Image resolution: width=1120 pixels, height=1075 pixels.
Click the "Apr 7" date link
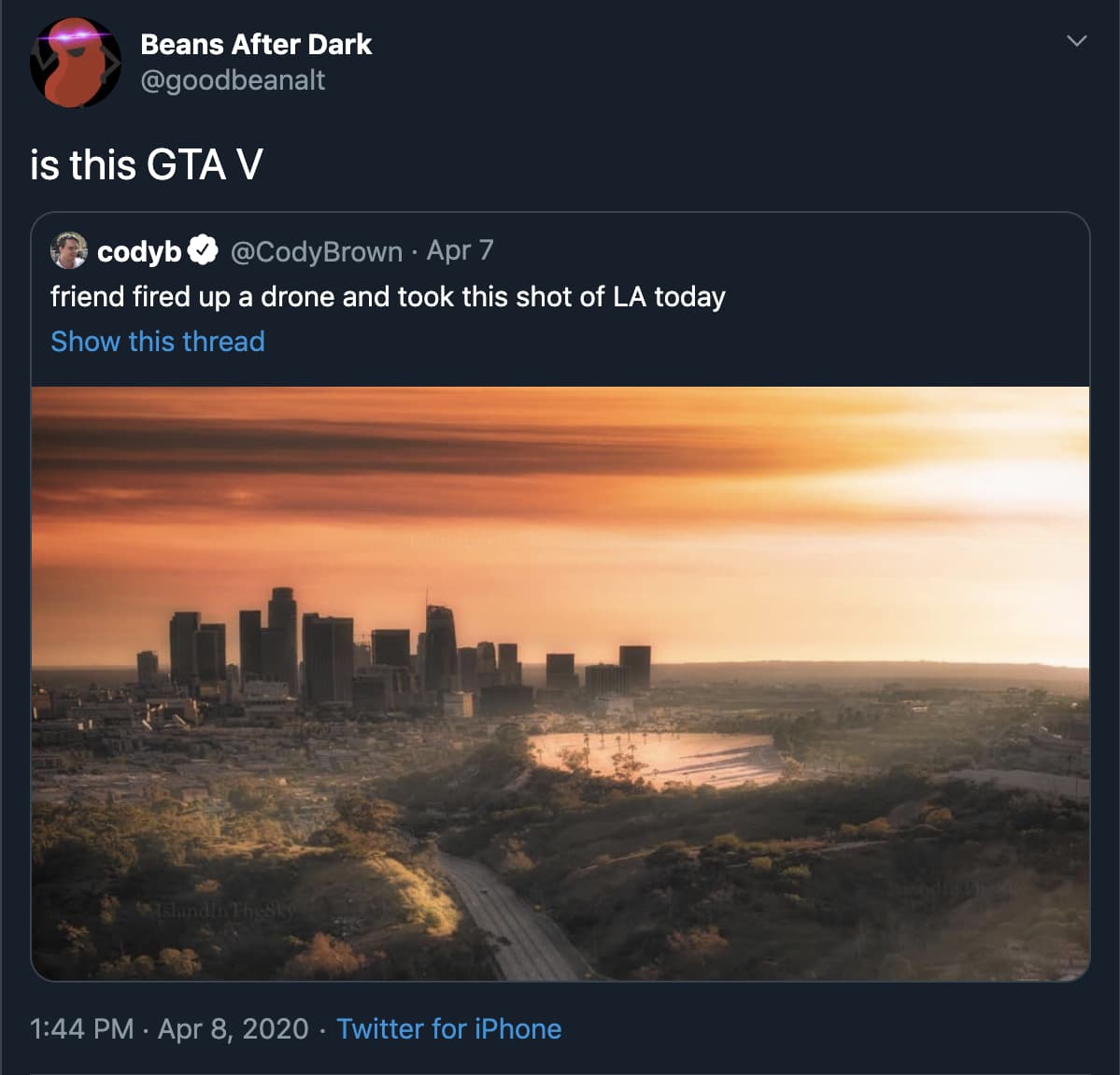459,249
